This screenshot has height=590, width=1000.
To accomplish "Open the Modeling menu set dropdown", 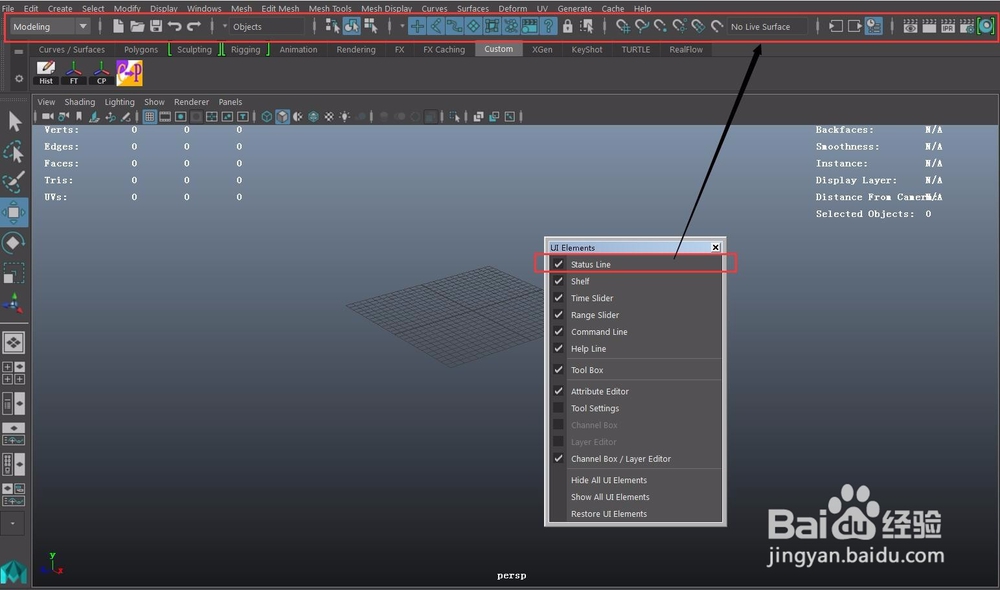I will click(50, 27).
